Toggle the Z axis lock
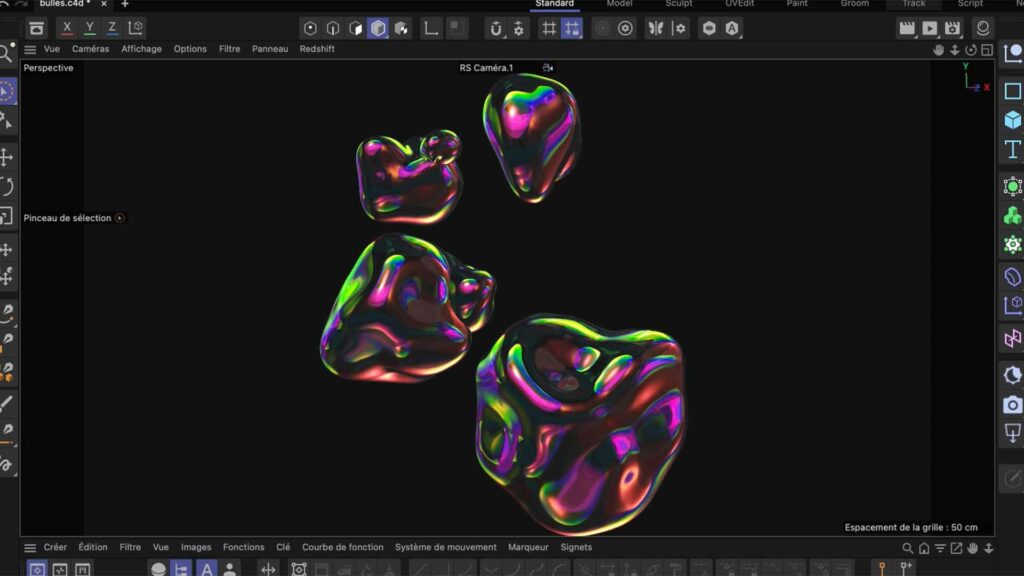Screen dimensions: 1024x576 point(112,28)
